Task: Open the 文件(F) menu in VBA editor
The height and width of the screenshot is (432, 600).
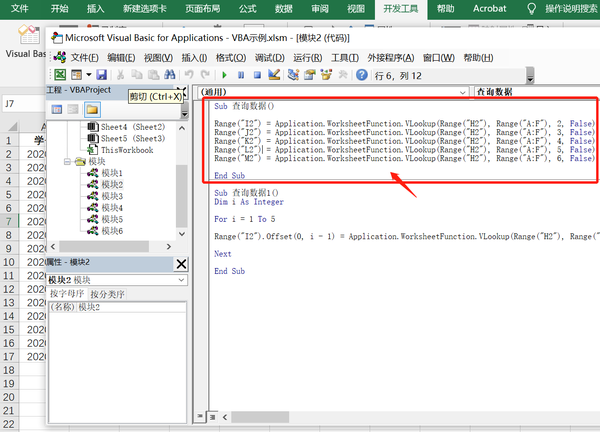Action: click(85, 58)
